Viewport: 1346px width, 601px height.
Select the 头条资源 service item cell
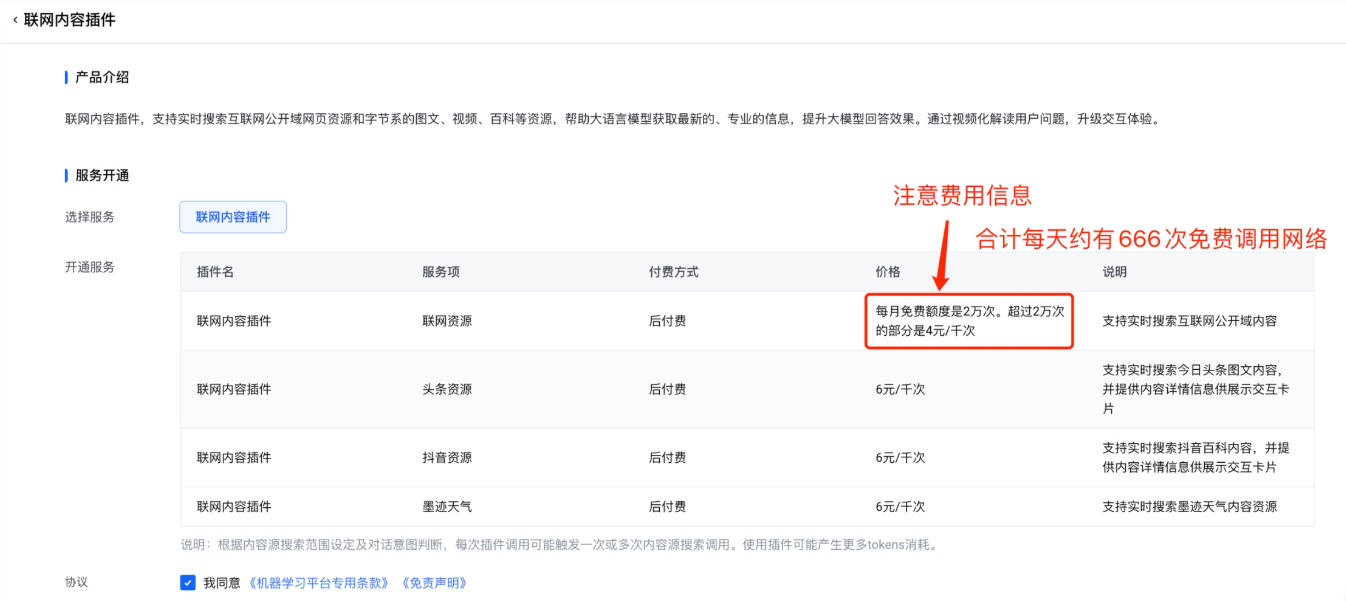pos(447,389)
